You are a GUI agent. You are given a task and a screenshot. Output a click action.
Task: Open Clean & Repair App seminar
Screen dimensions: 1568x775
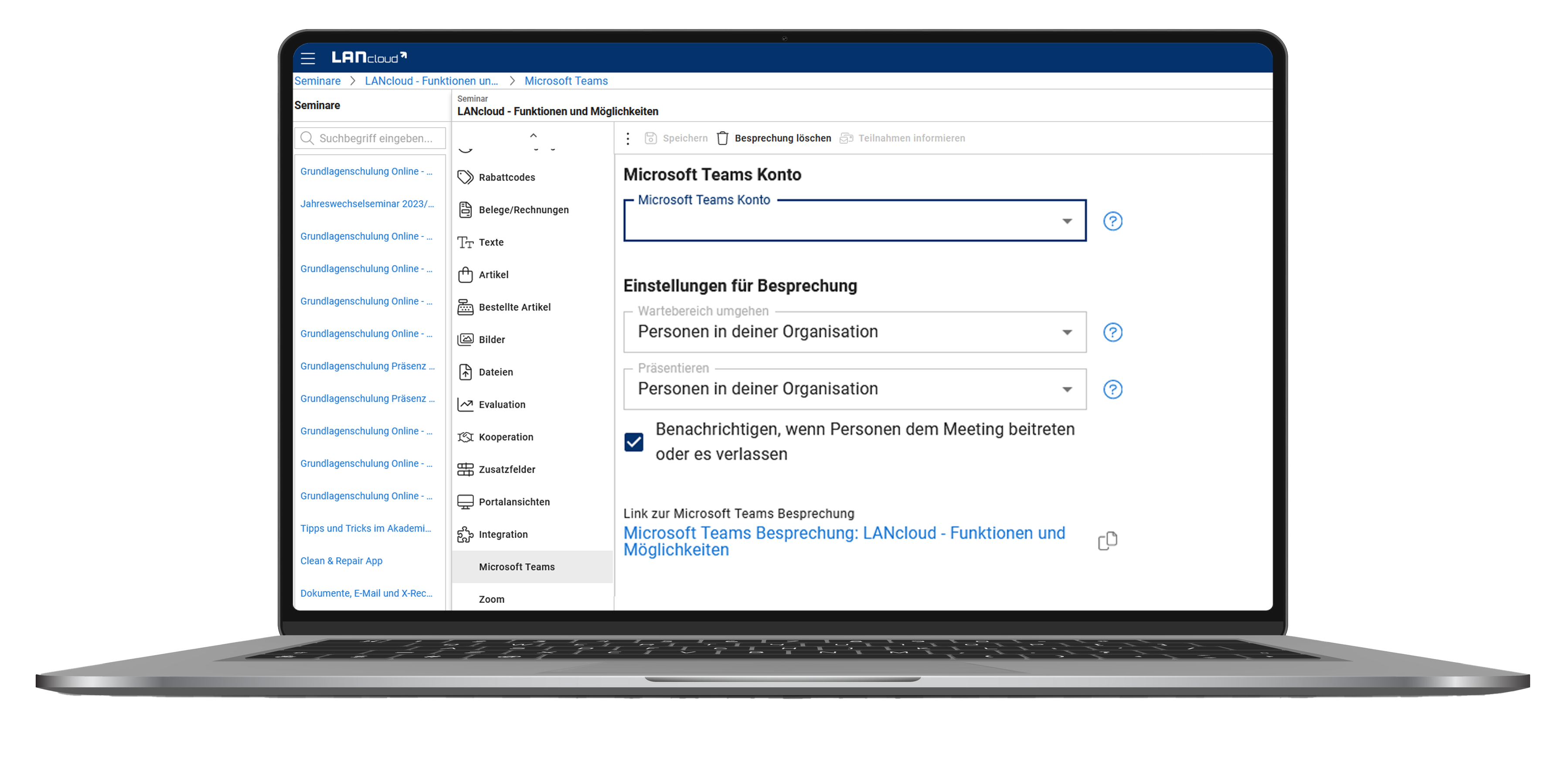pyautogui.click(x=341, y=561)
